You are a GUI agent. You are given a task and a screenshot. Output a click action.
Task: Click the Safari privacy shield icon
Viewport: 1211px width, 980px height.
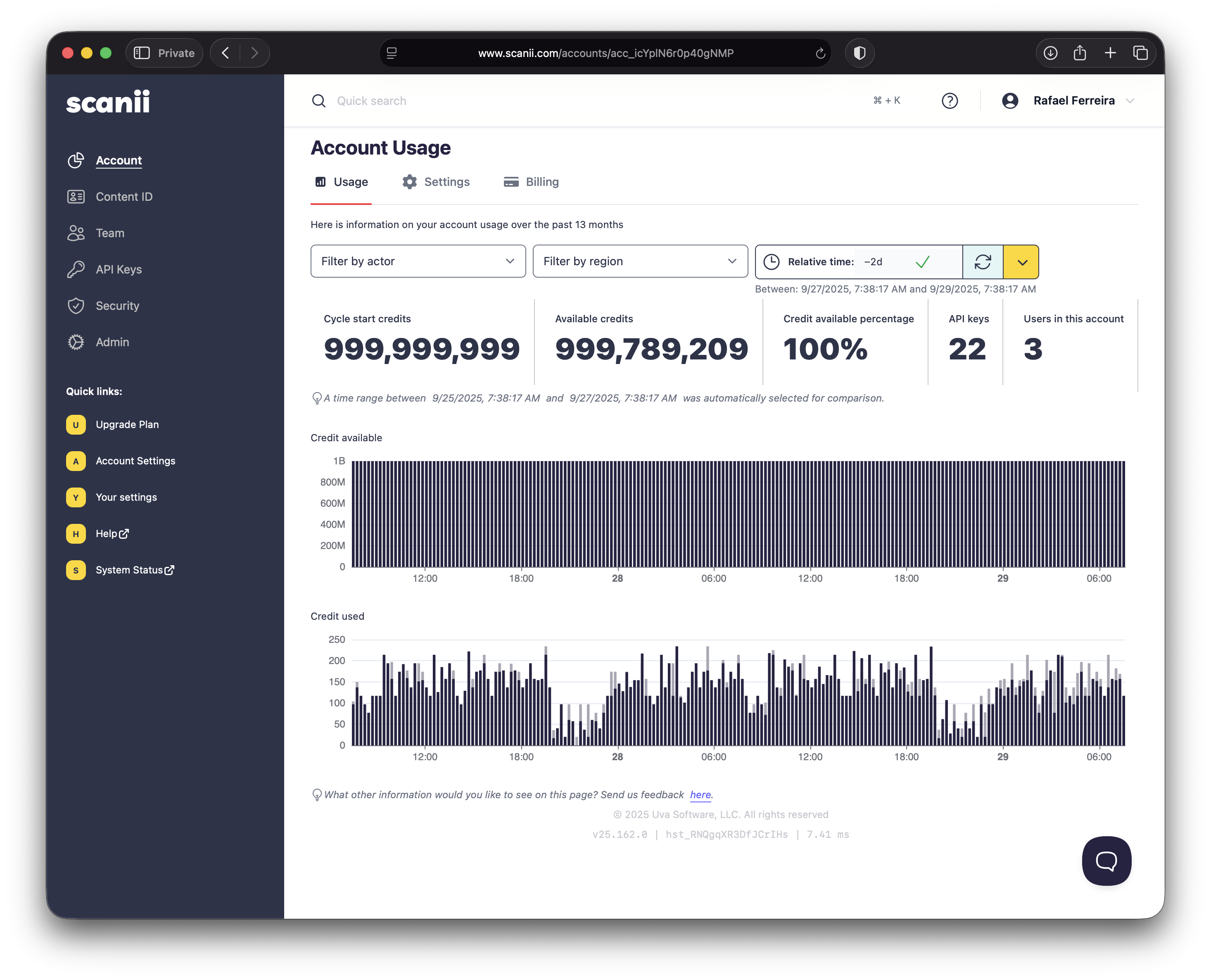(860, 53)
